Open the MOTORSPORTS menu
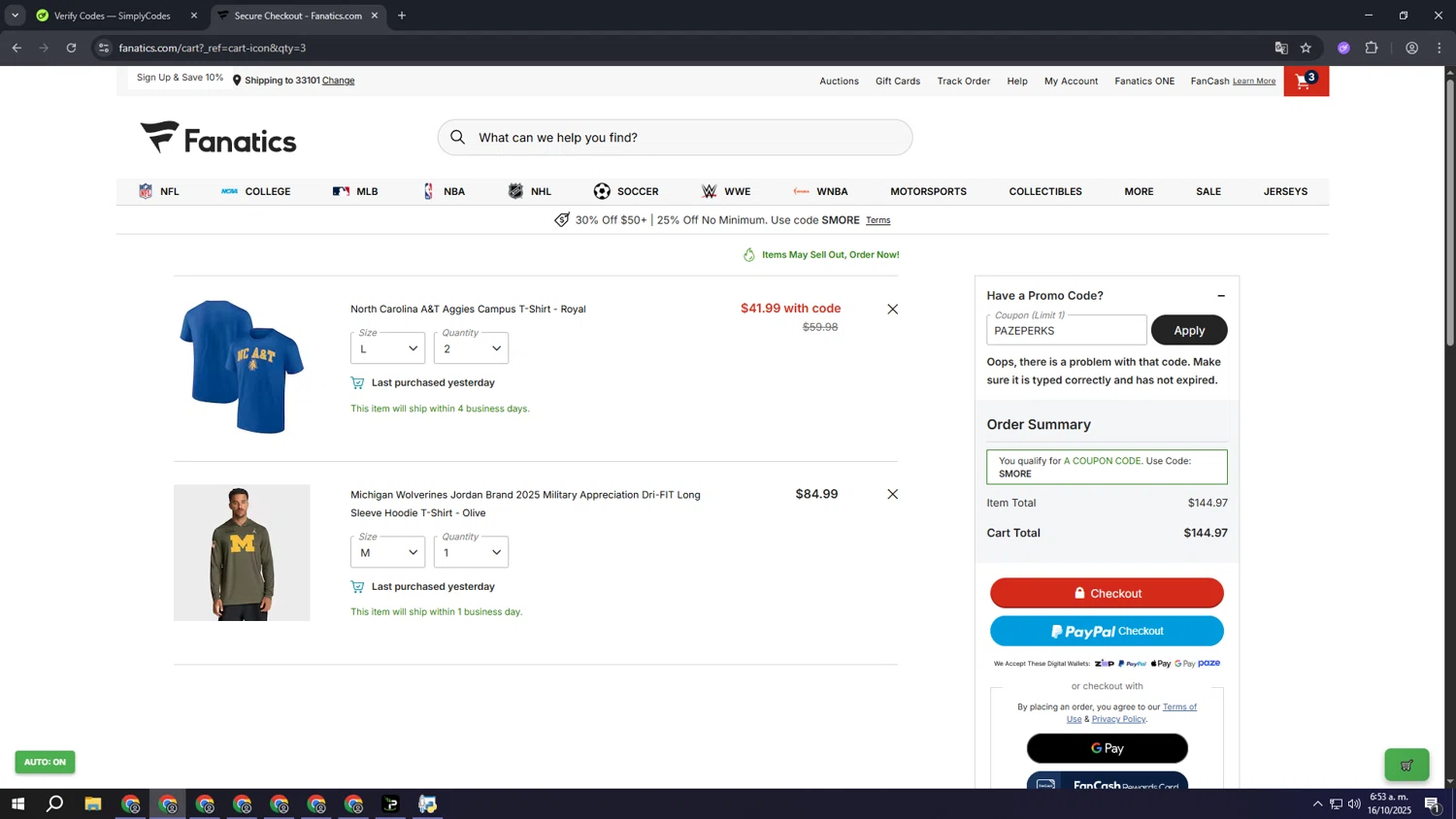The height and width of the screenshot is (819, 1456). pos(928,192)
